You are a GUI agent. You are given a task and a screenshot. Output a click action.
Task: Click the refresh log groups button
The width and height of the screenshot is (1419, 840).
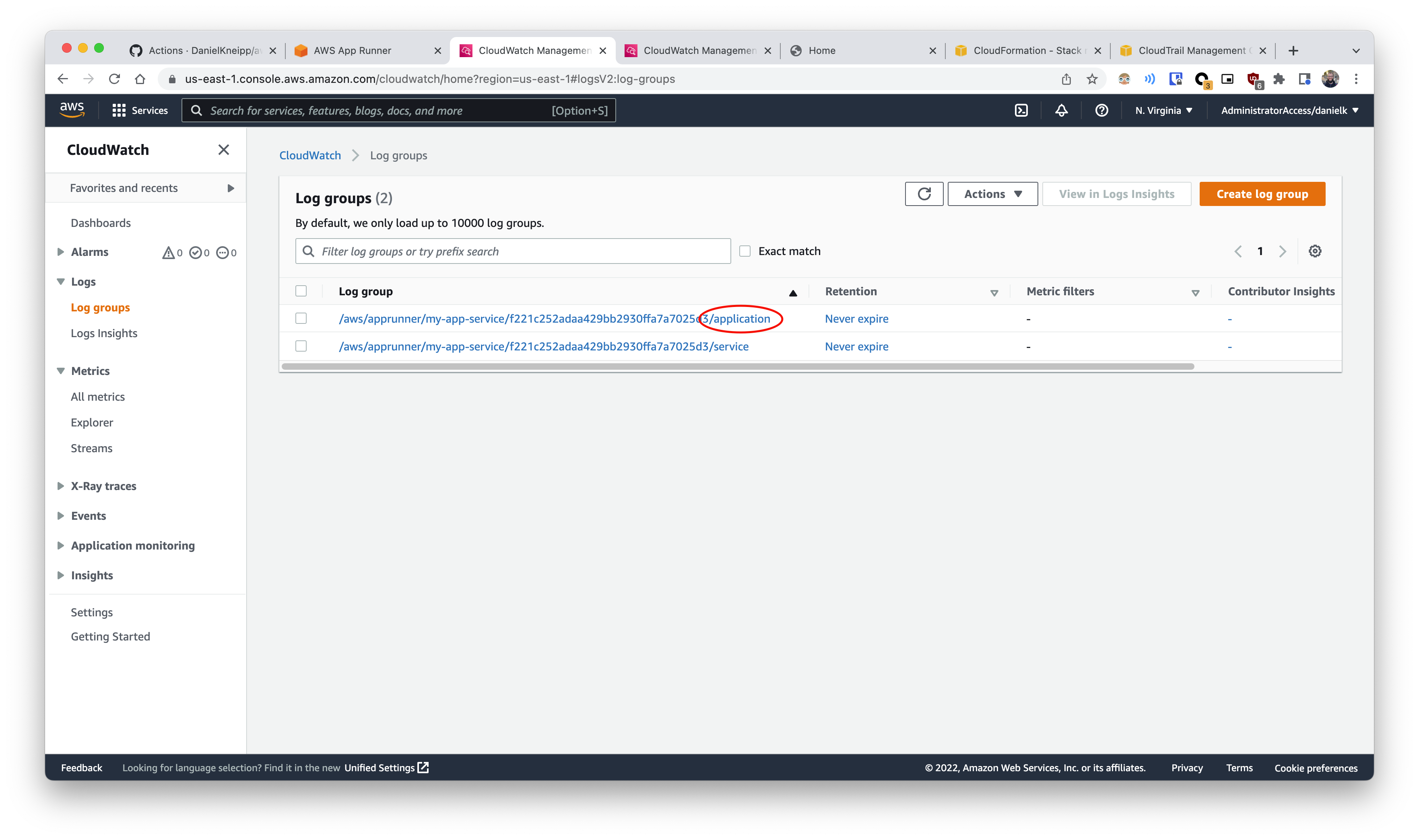(924, 194)
